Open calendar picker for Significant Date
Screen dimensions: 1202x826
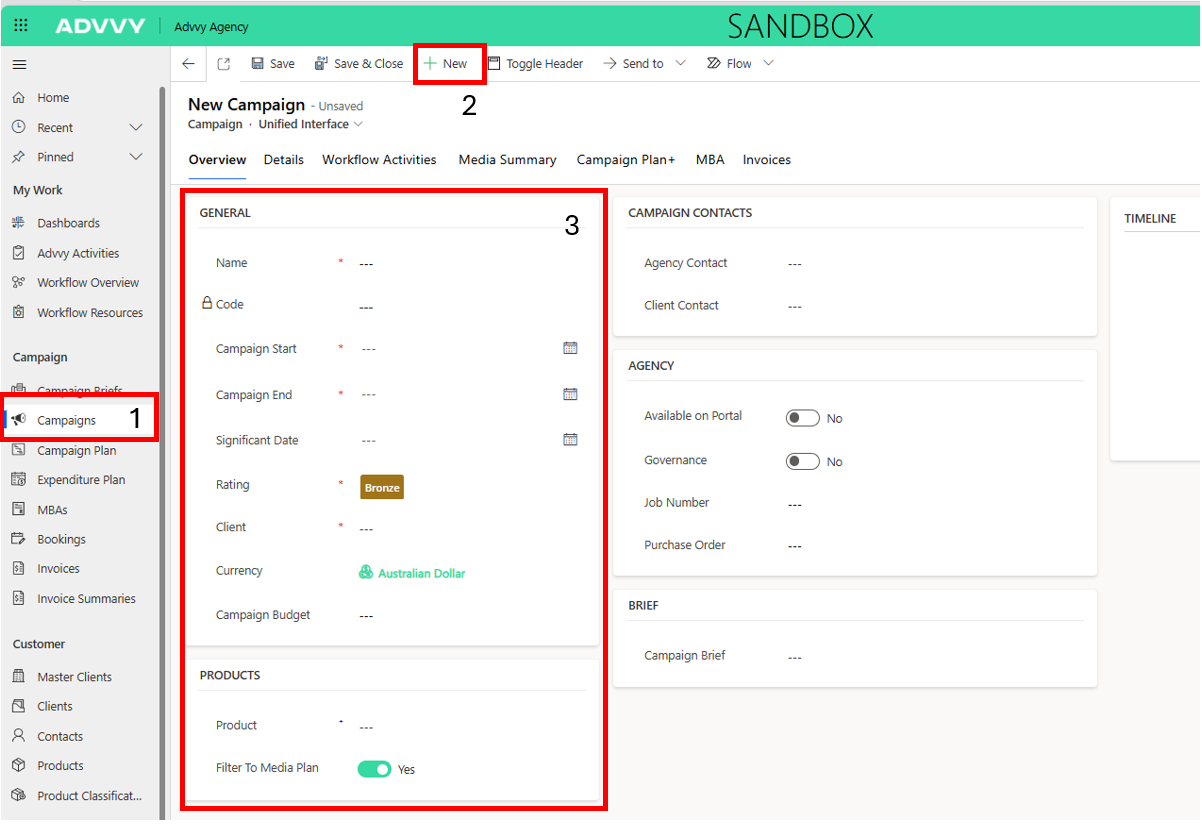pos(570,439)
